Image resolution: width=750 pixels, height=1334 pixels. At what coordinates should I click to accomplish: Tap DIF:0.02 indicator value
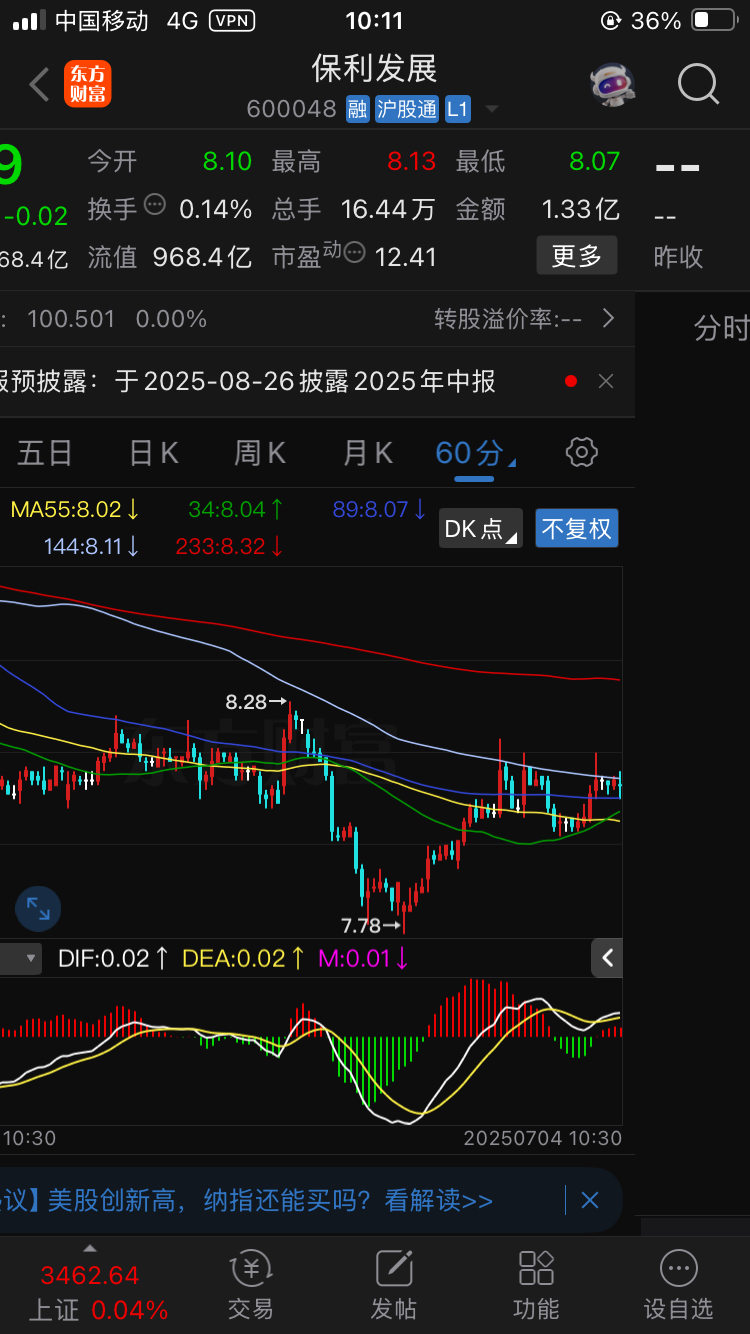coord(113,958)
